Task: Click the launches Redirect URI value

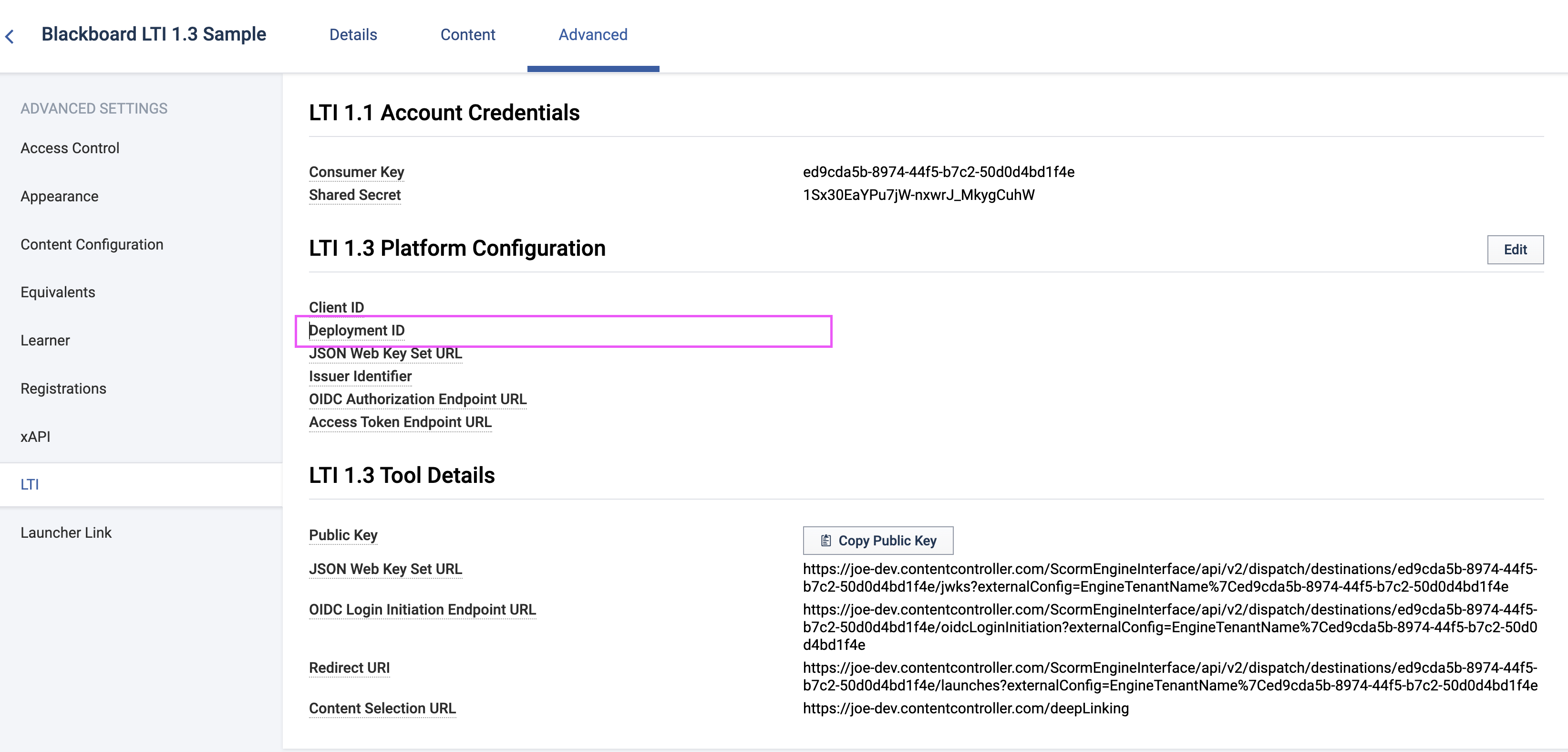Action: point(1170,677)
